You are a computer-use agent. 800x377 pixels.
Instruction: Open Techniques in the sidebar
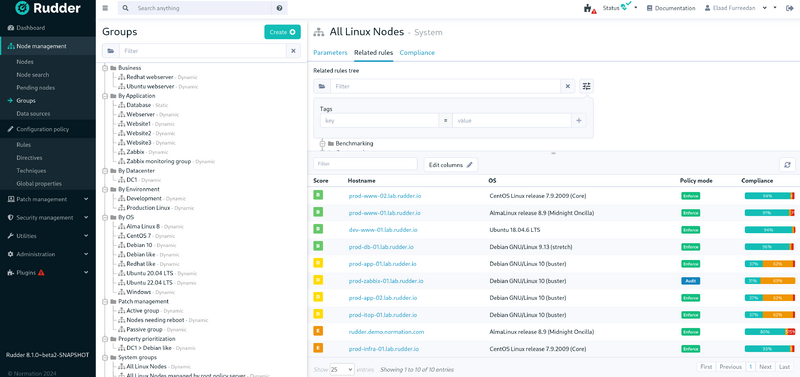click(31, 170)
